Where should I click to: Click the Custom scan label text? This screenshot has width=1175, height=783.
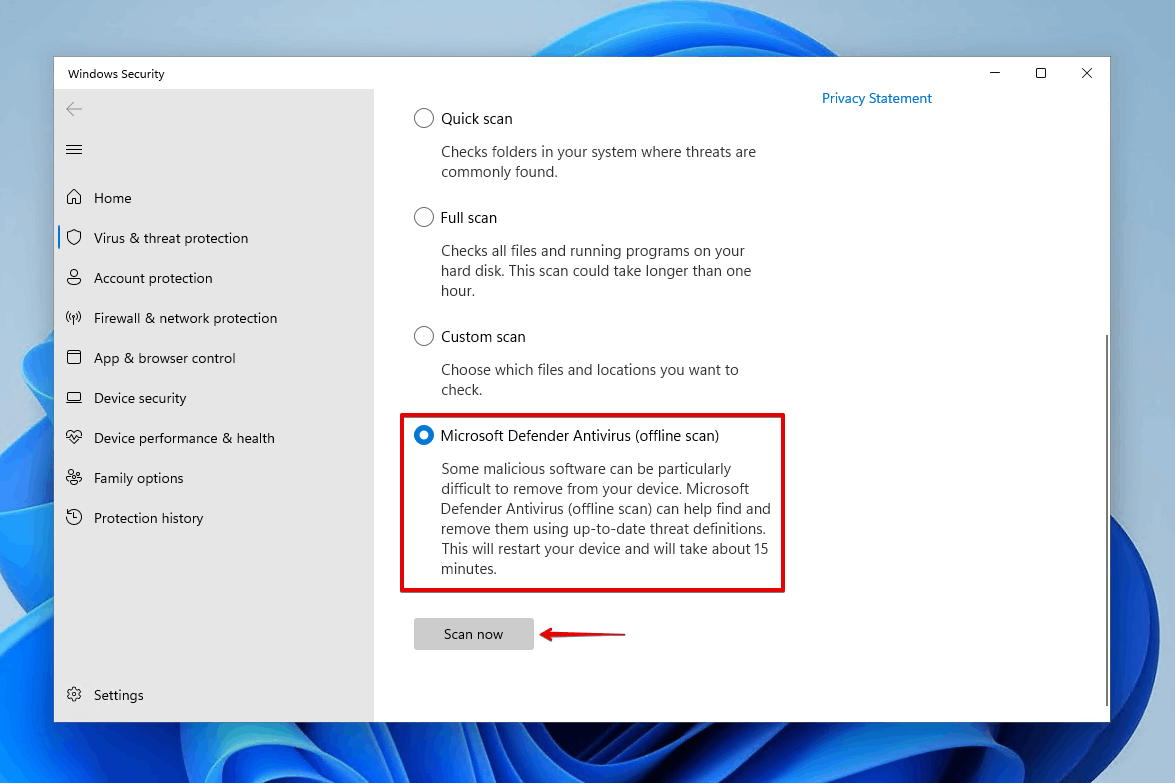tap(483, 336)
